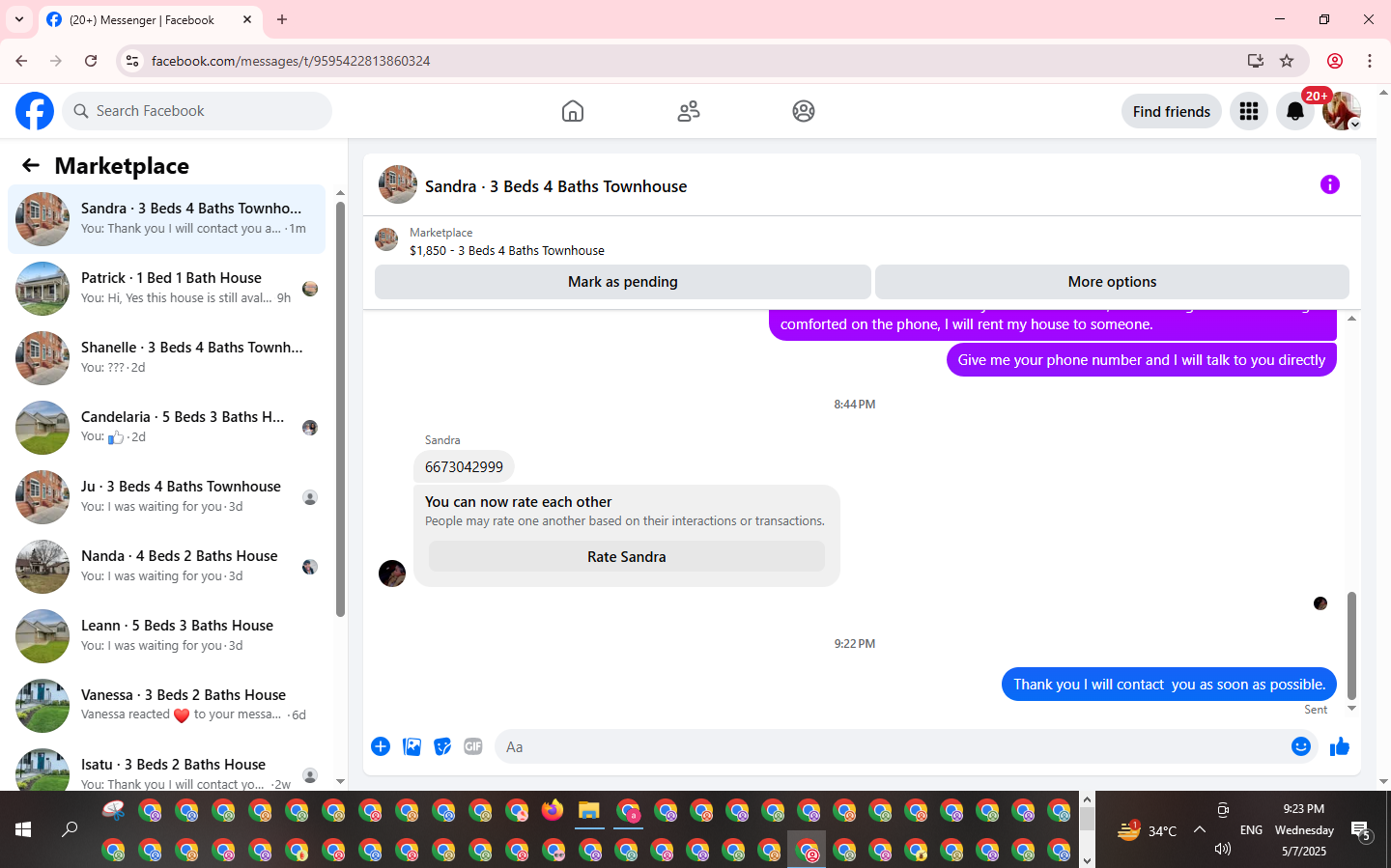Open Shanelle 3 Beds 4 Baths chat
Screen dimensions: 1391x868
click(166, 358)
